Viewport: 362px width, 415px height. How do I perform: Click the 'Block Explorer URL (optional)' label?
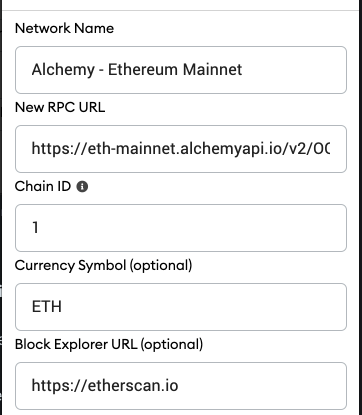109,345
